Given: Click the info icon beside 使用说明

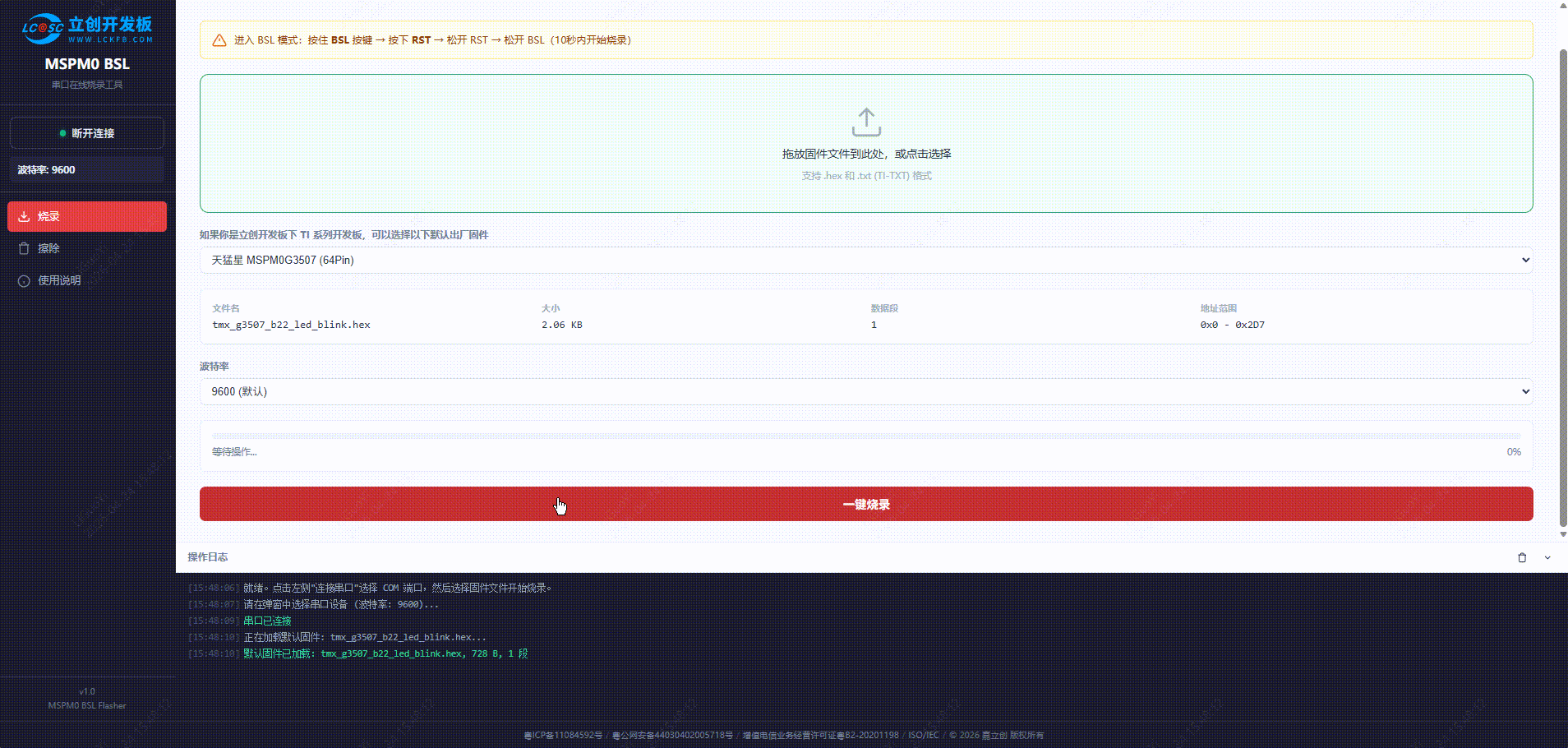Looking at the screenshot, I should point(24,281).
